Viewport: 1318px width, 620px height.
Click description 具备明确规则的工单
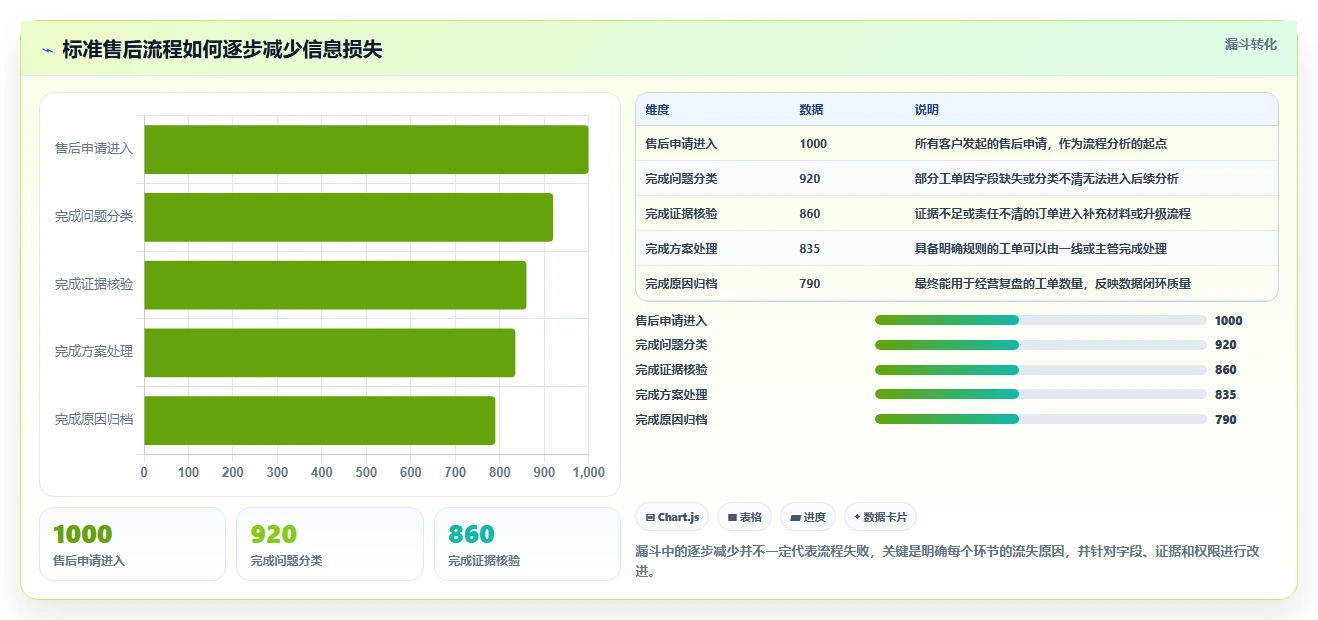point(1040,249)
